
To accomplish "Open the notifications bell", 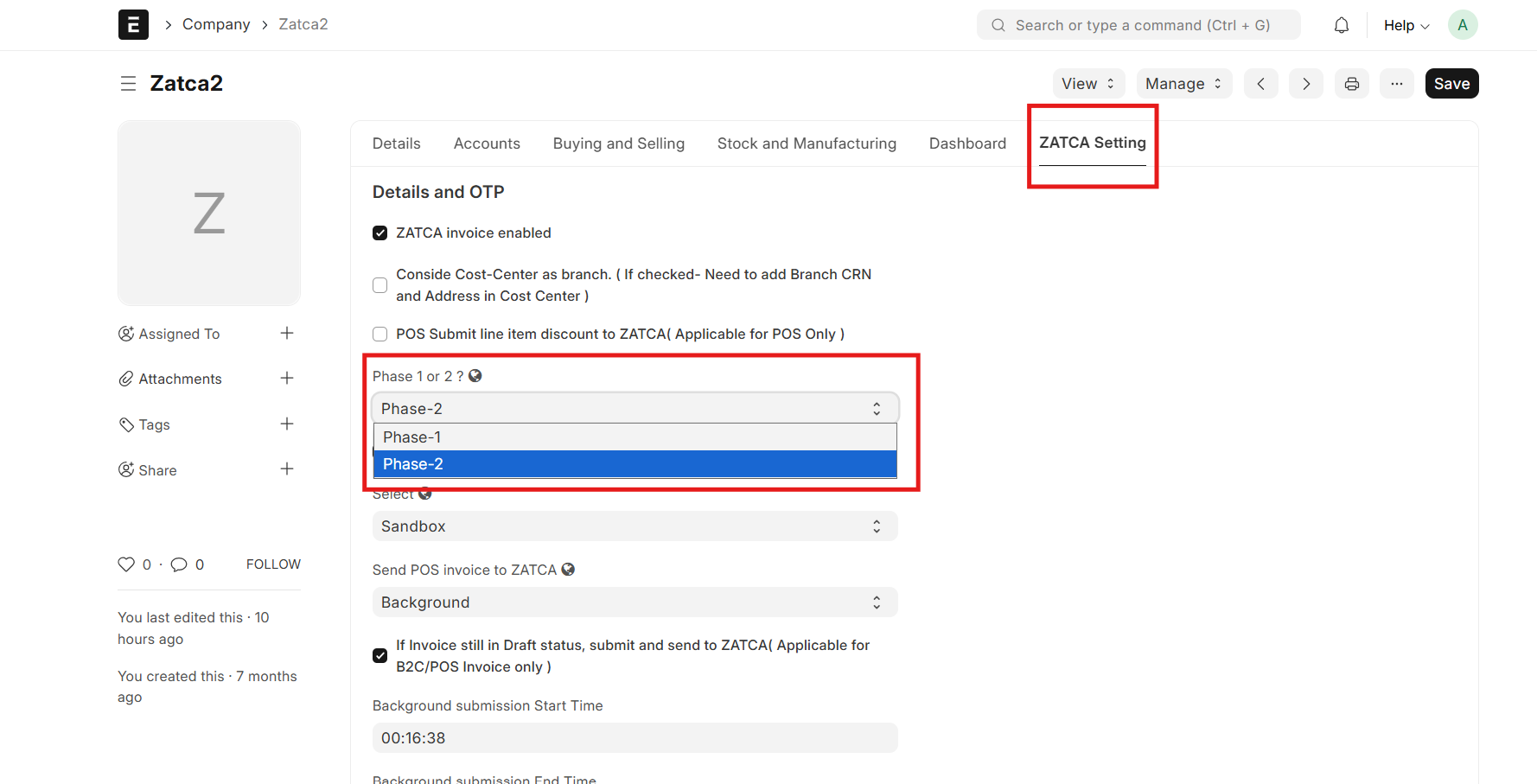I will click(1341, 25).
